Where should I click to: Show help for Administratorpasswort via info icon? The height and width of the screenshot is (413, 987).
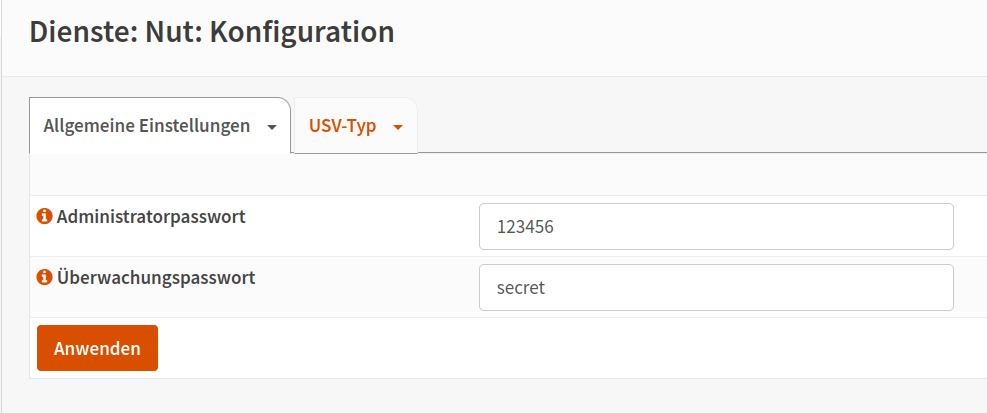pyautogui.click(x=44, y=217)
